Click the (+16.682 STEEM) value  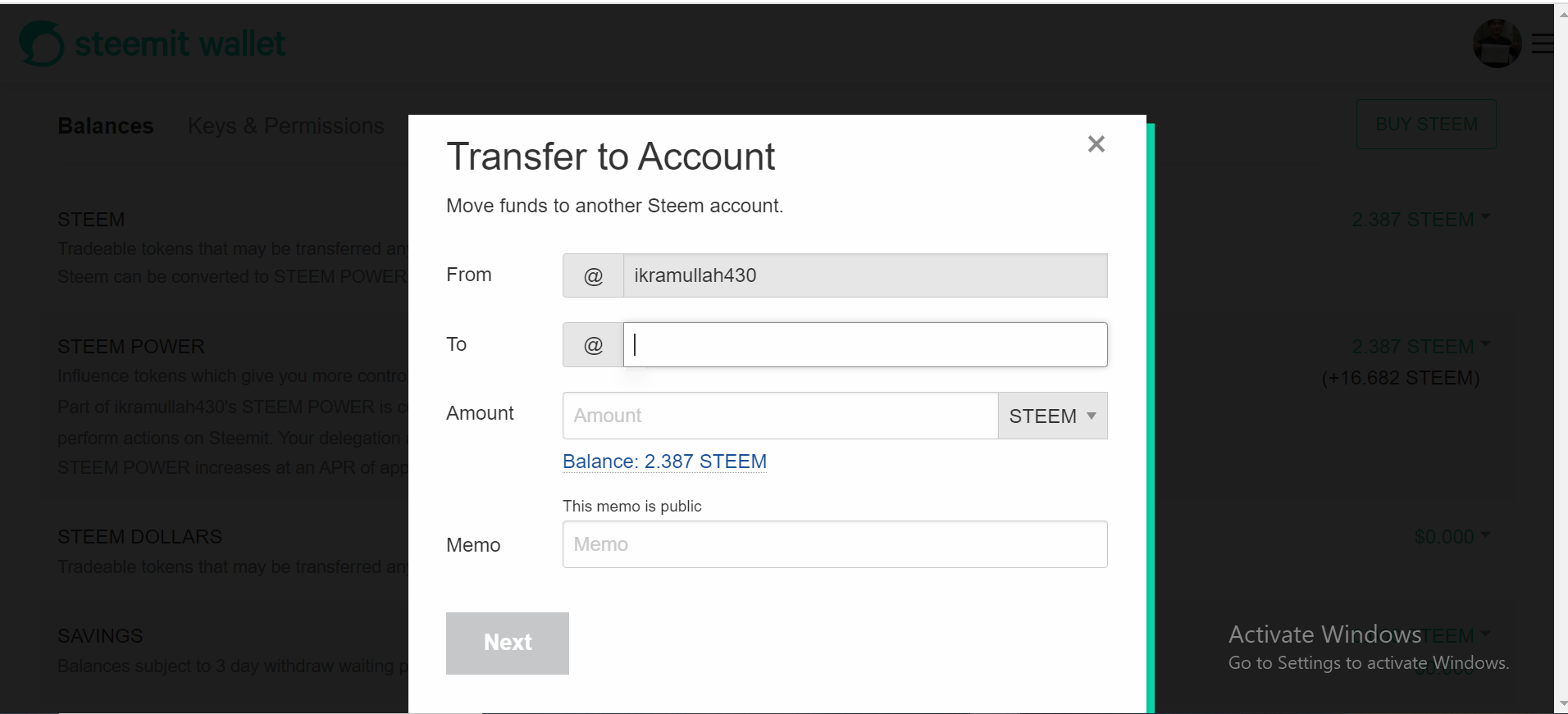pyautogui.click(x=1401, y=378)
